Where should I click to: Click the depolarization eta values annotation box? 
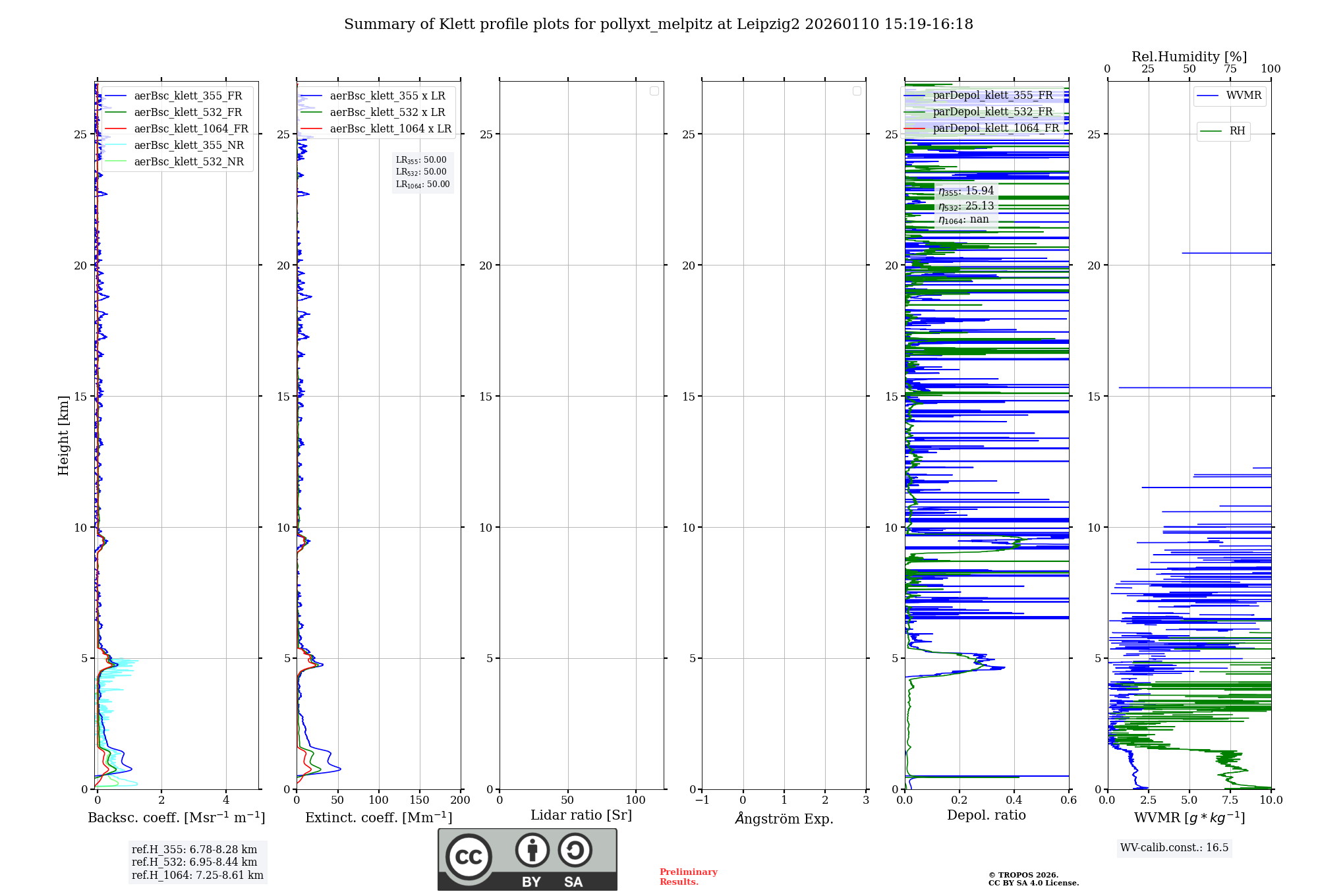965,205
